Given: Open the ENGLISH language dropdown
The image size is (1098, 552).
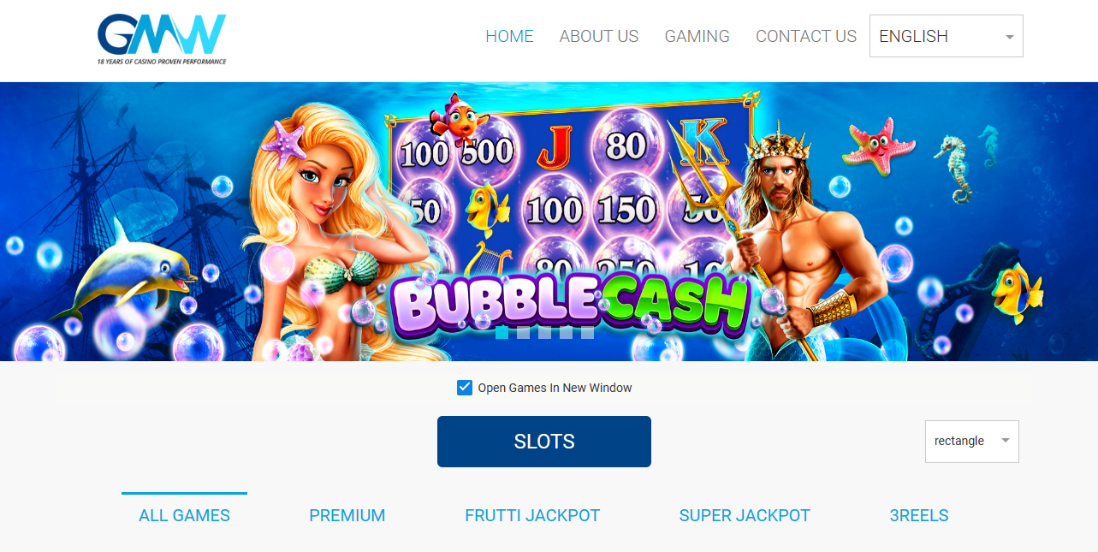Looking at the screenshot, I should (946, 36).
